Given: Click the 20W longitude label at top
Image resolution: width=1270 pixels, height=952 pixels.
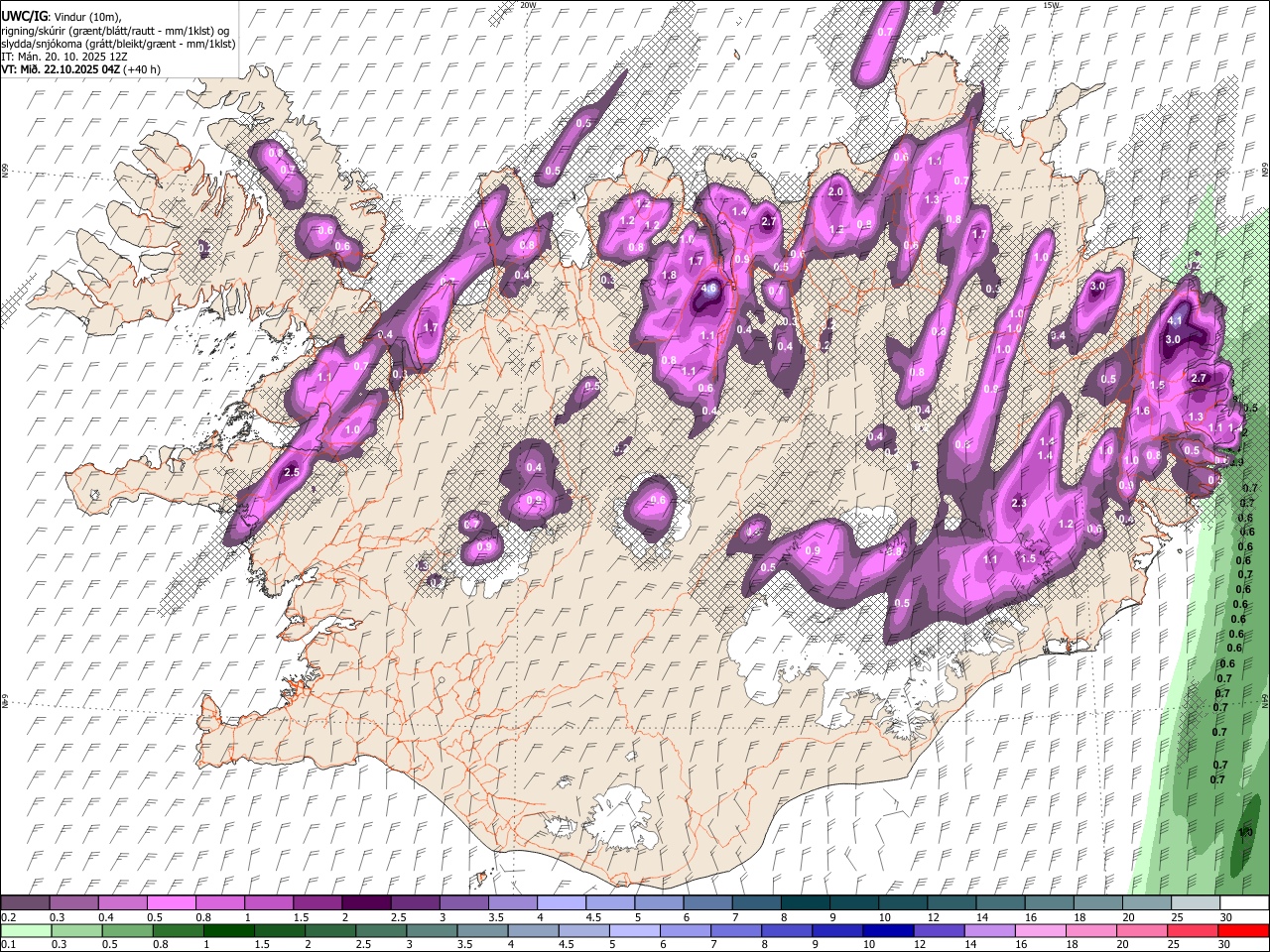Looking at the screenshot, I should pyautogui.click(x=528, y=5).
